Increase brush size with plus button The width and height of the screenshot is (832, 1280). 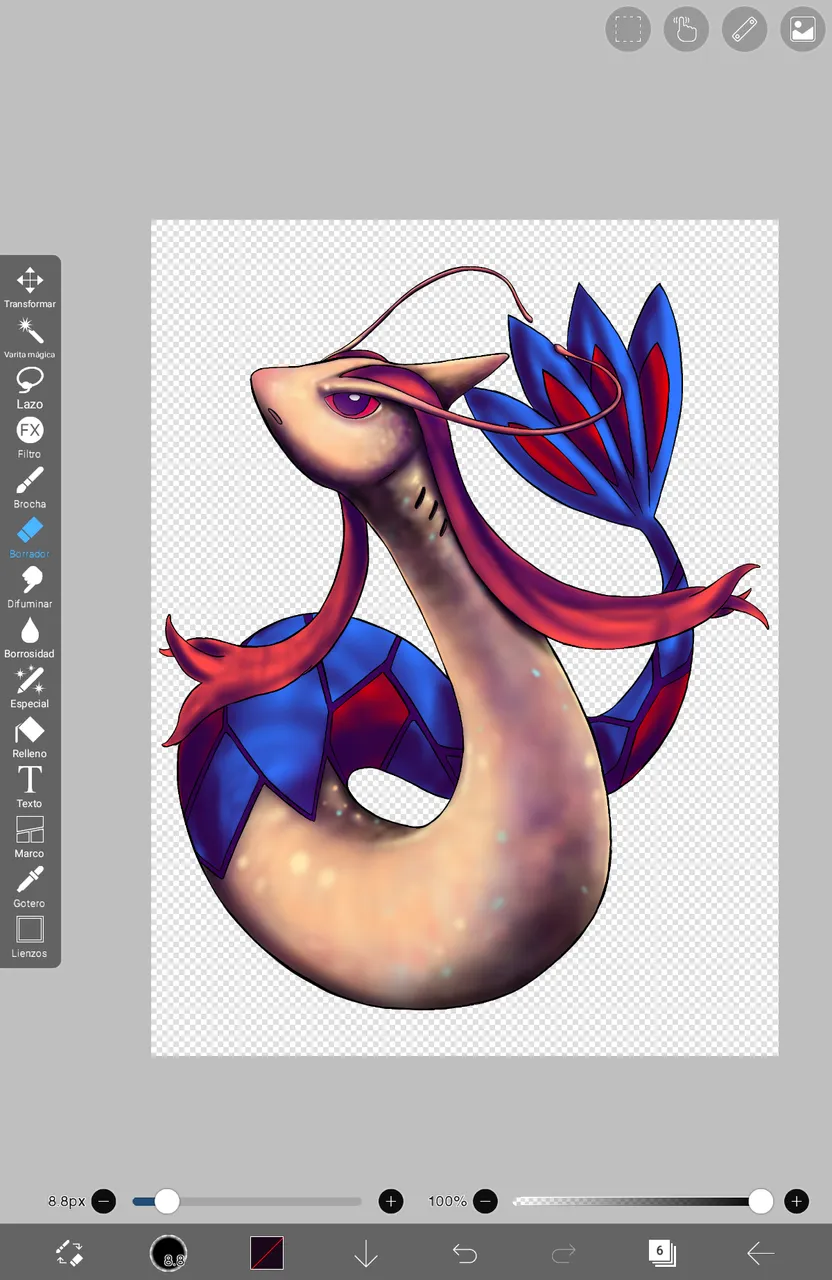(x=391, y=1201)
